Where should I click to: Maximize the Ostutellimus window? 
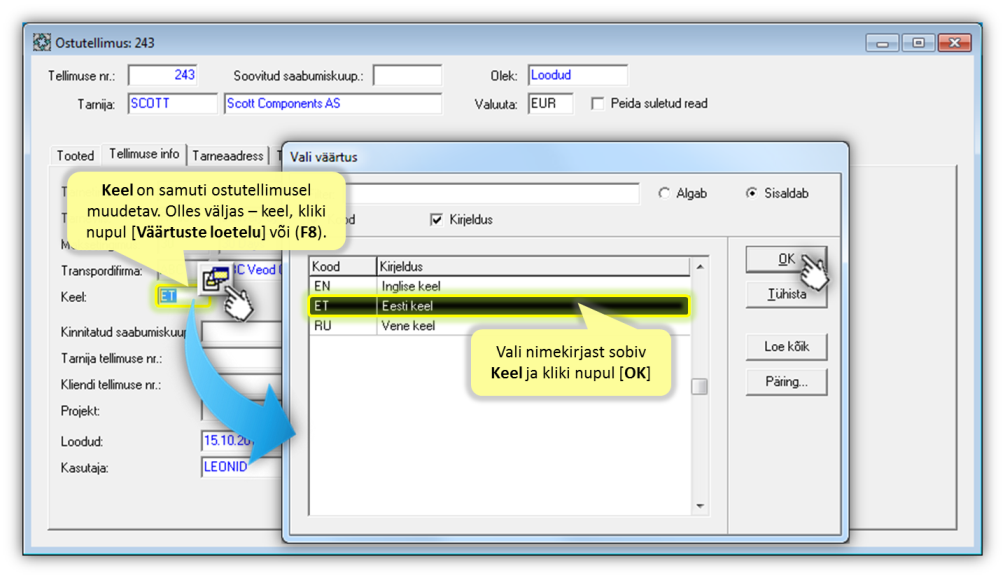[x=918, y=43]
